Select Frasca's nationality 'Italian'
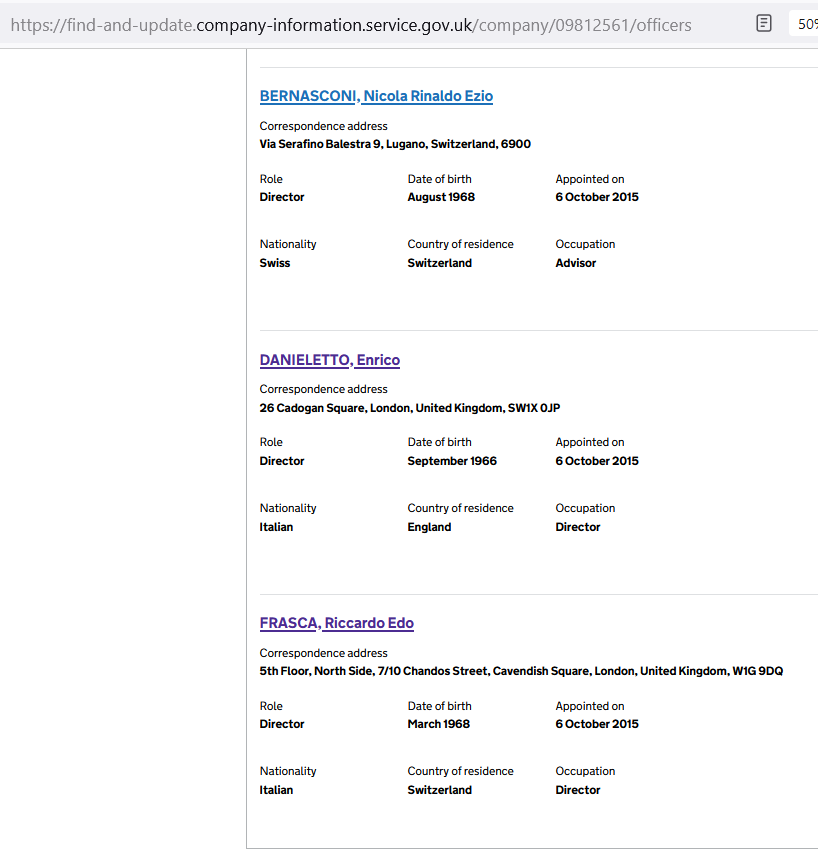The height and width of the screenshot is (850, 818). (276, 790)
